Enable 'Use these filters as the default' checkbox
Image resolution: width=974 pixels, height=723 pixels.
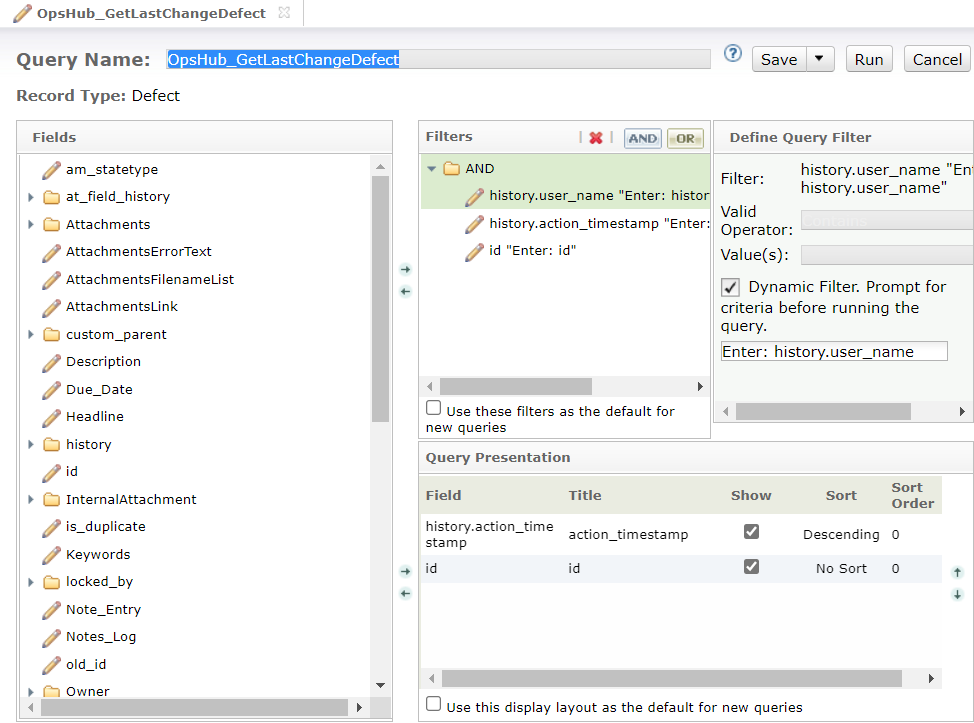tap(433, 408)
